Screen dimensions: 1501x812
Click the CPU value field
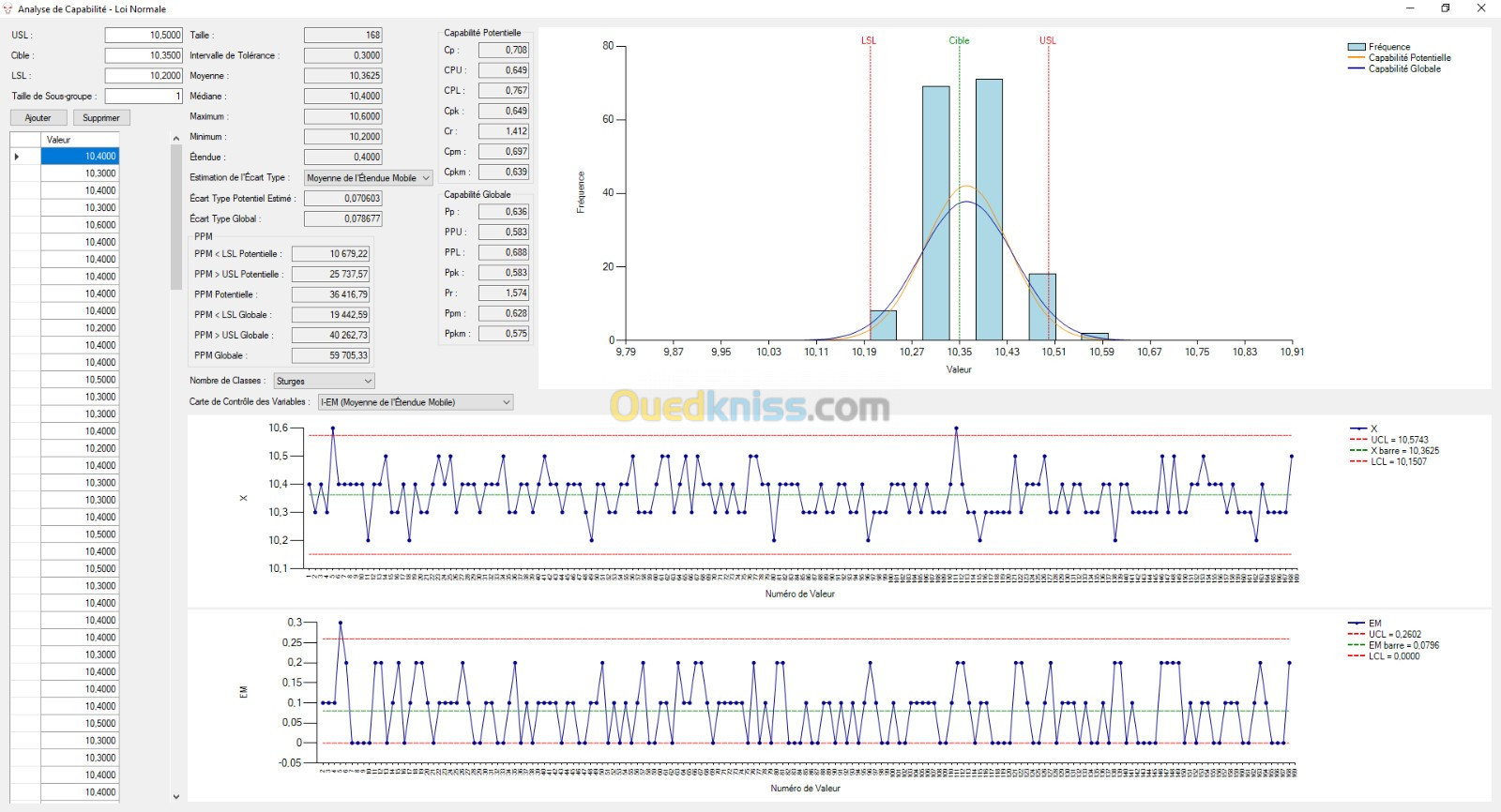[x=504, y=70]
